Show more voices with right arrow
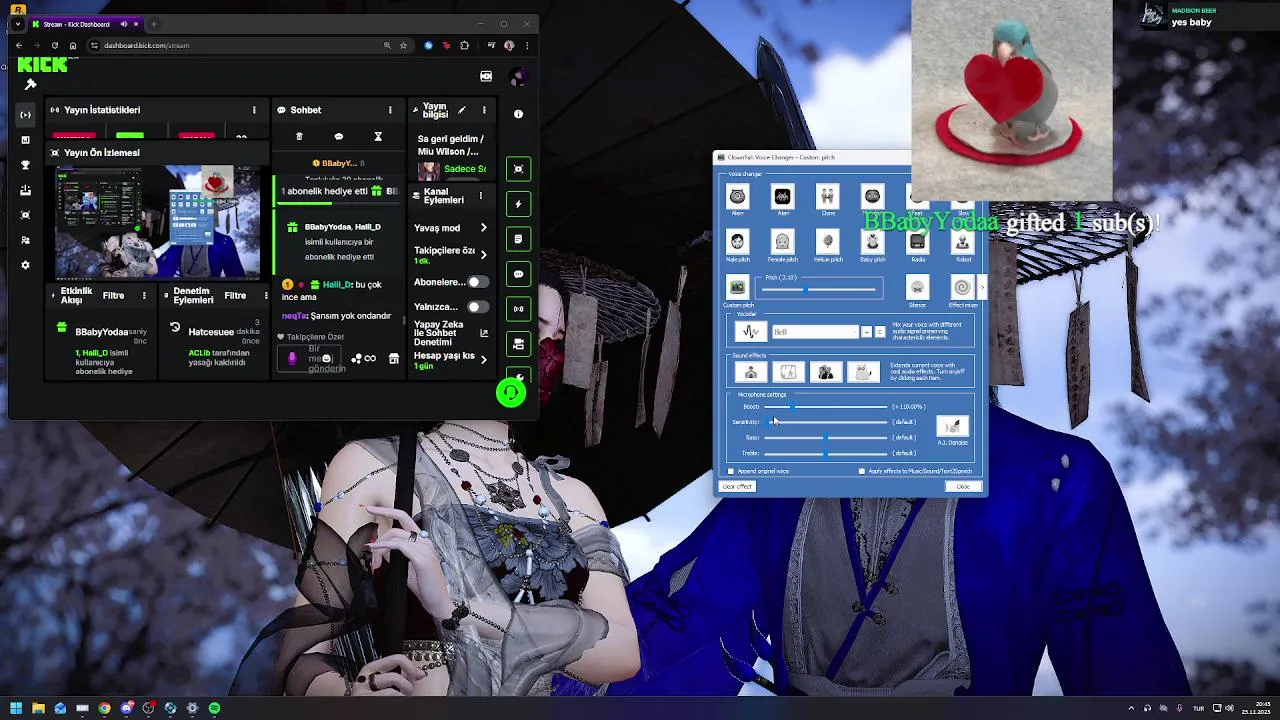 pyautogui.click(x=982, y=288)
